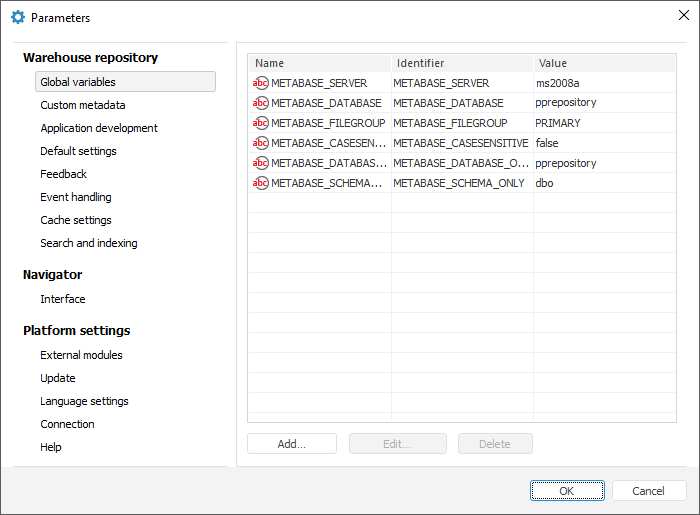Viewport: 700px width, 515px height.
Task: Go to Application development settings
Action: tap(99, 128)
